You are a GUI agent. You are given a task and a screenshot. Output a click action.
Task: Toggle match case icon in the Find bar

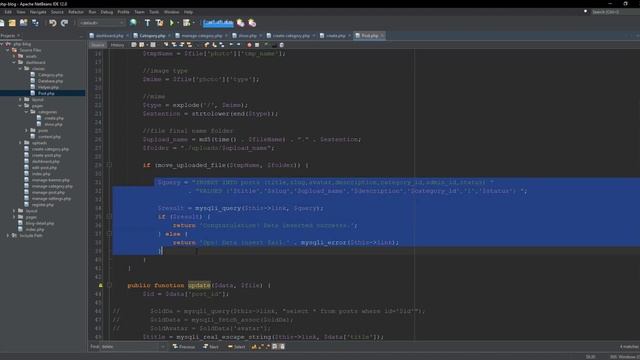click(x=254, y=347)
